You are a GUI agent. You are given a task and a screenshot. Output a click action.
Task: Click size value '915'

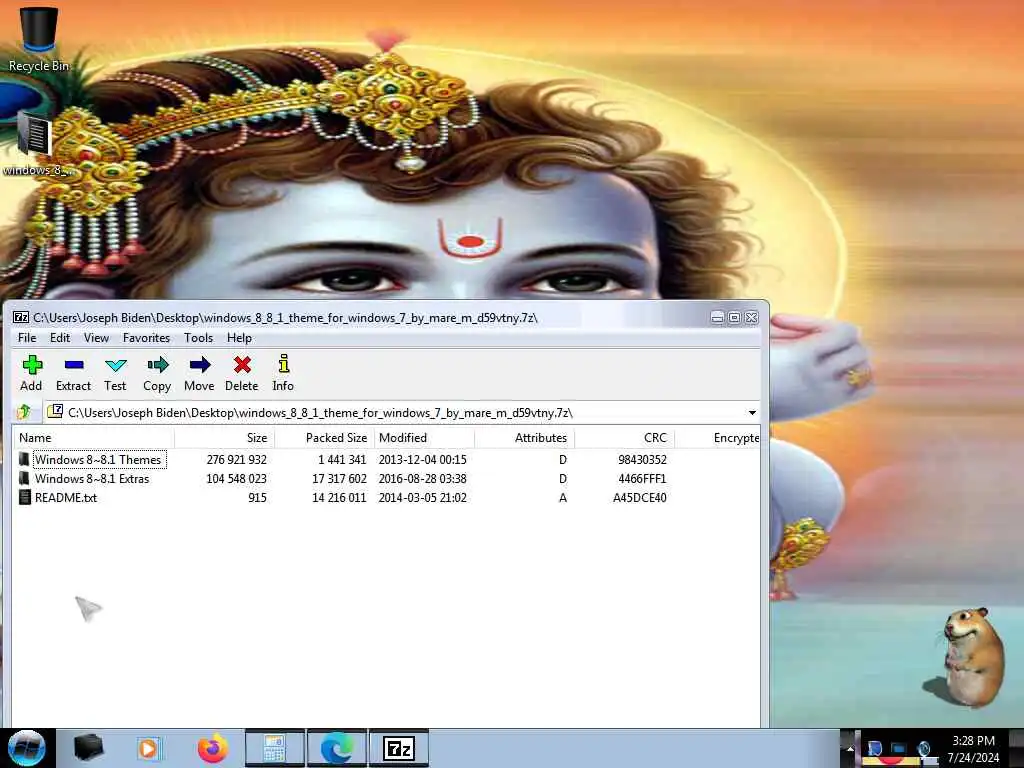257,498
